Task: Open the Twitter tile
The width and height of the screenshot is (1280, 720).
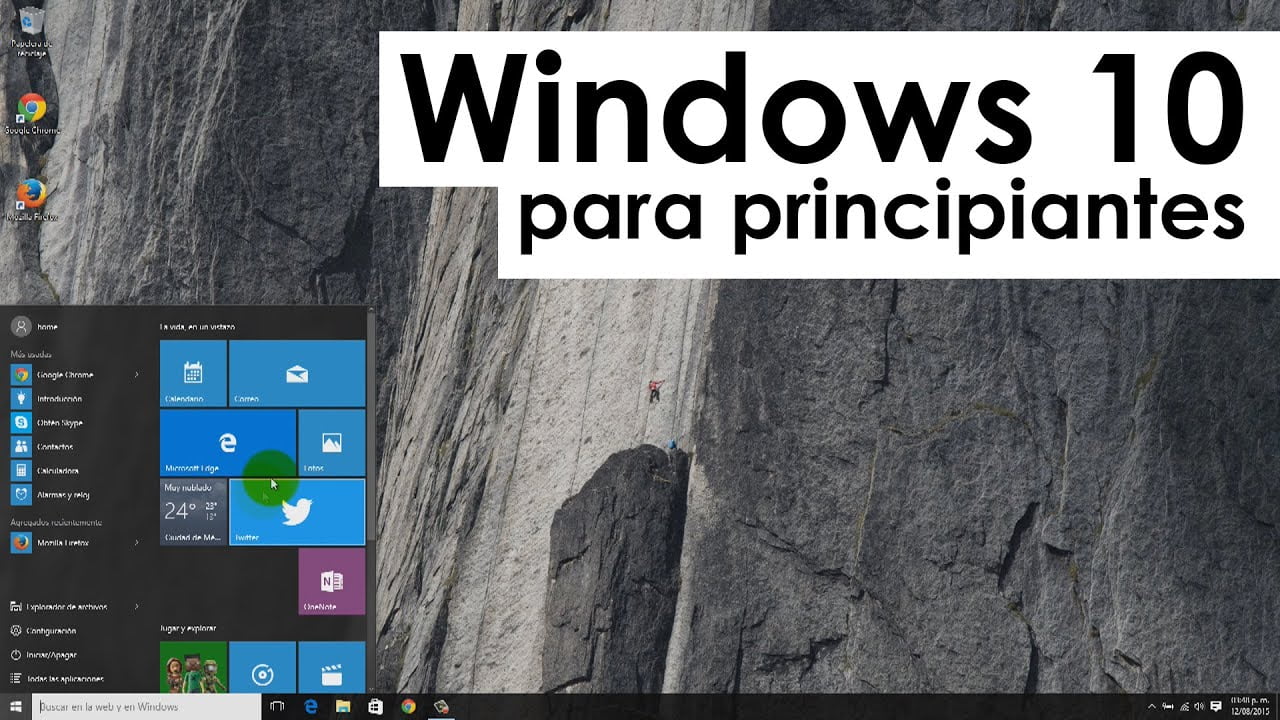Action: tap(297, 511)
